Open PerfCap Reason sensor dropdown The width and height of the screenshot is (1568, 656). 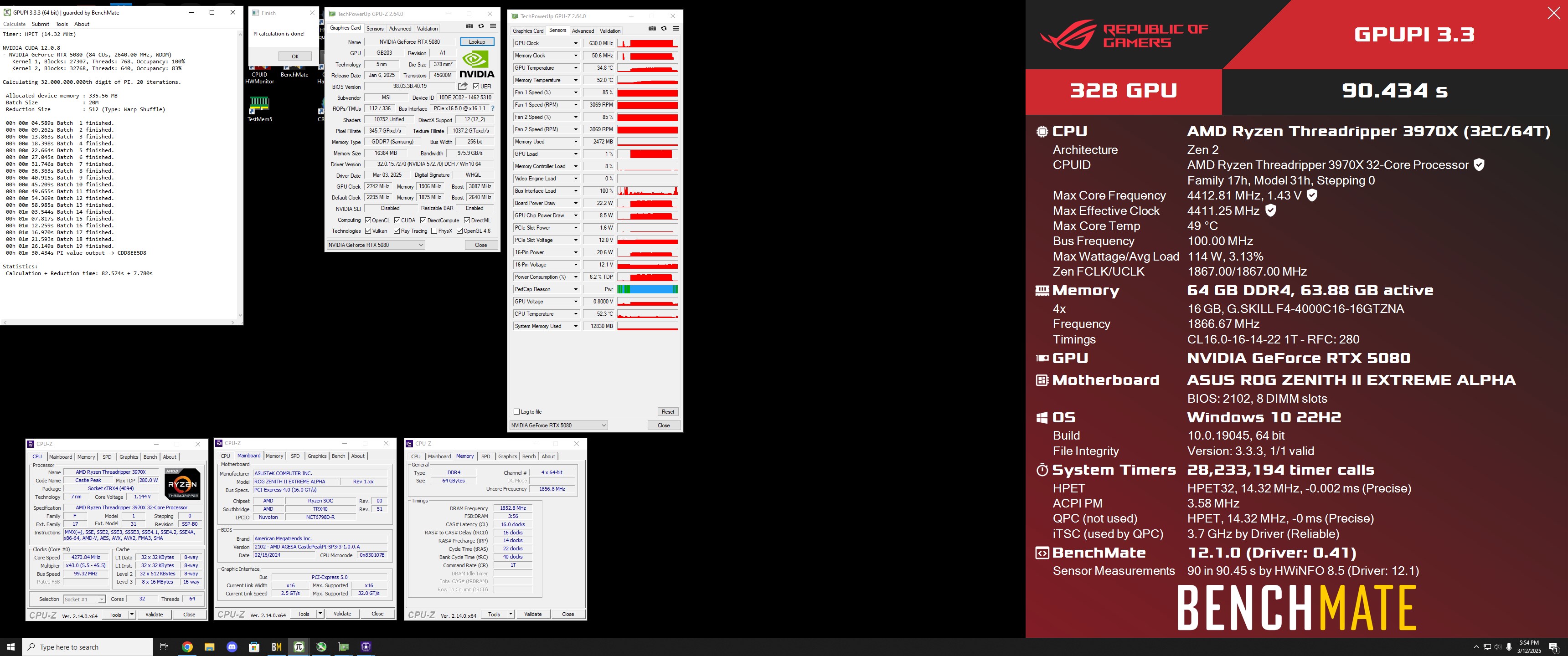tap(576, 290)
